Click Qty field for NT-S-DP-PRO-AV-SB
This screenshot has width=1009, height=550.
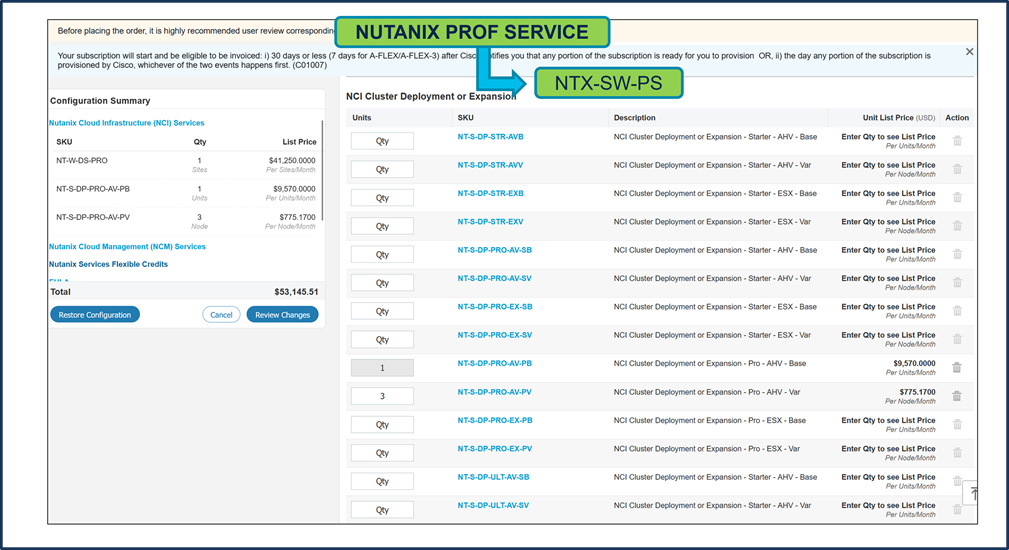382,254
